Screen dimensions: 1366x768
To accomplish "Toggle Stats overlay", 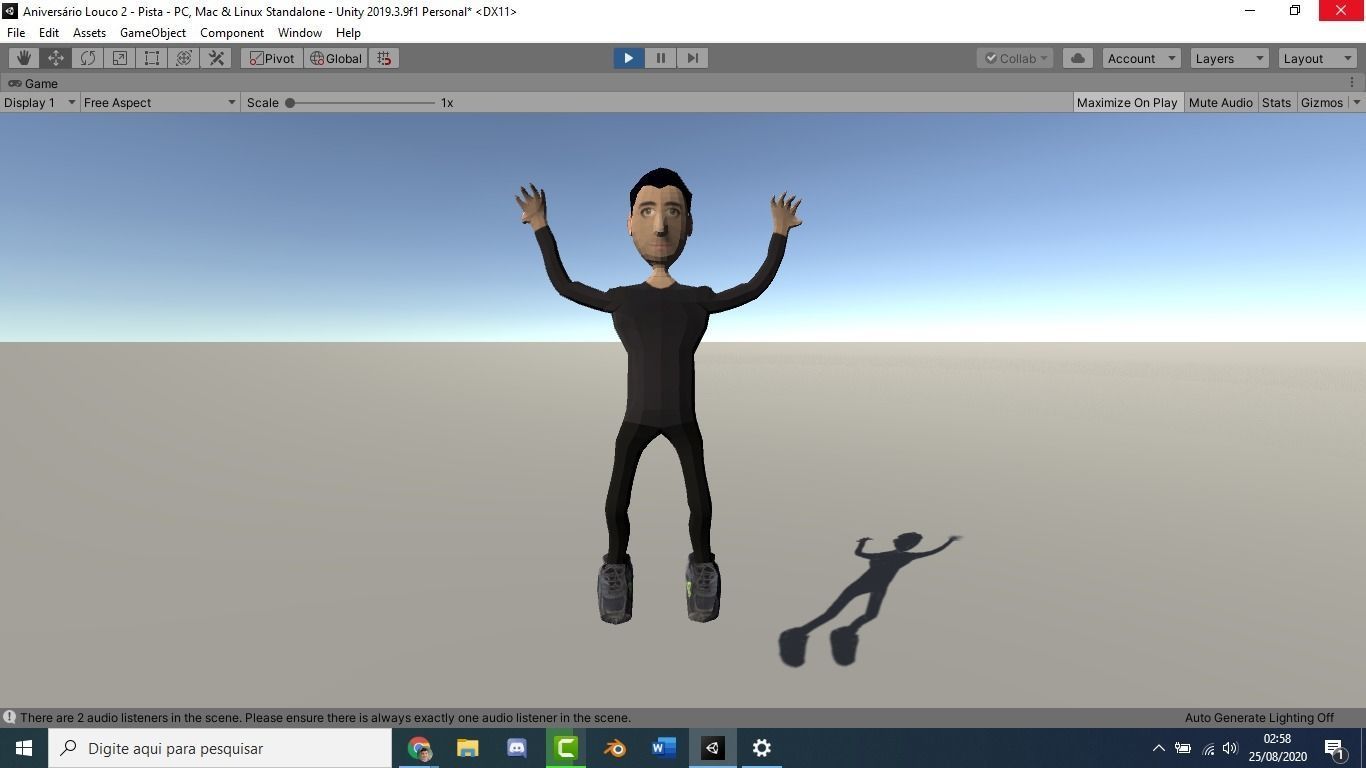I will coord(1276,102).
